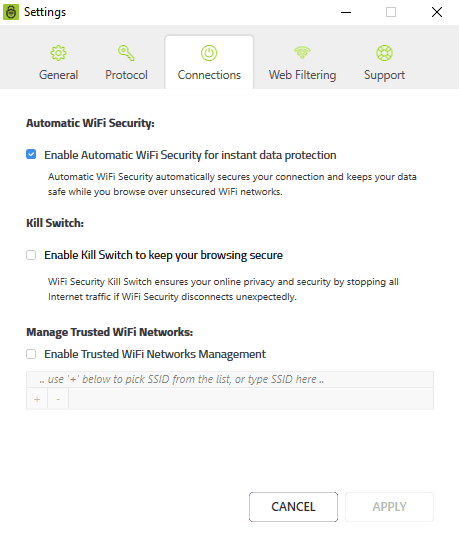Click 'Enable Kill Switch to keep your browsing secure' label
459x545 pixels.
coord(163,255)
